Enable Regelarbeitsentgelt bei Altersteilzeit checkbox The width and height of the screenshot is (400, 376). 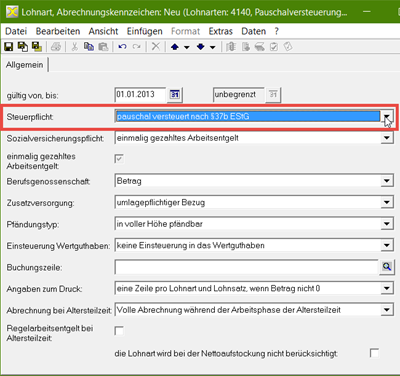click(x=119, y=331)
